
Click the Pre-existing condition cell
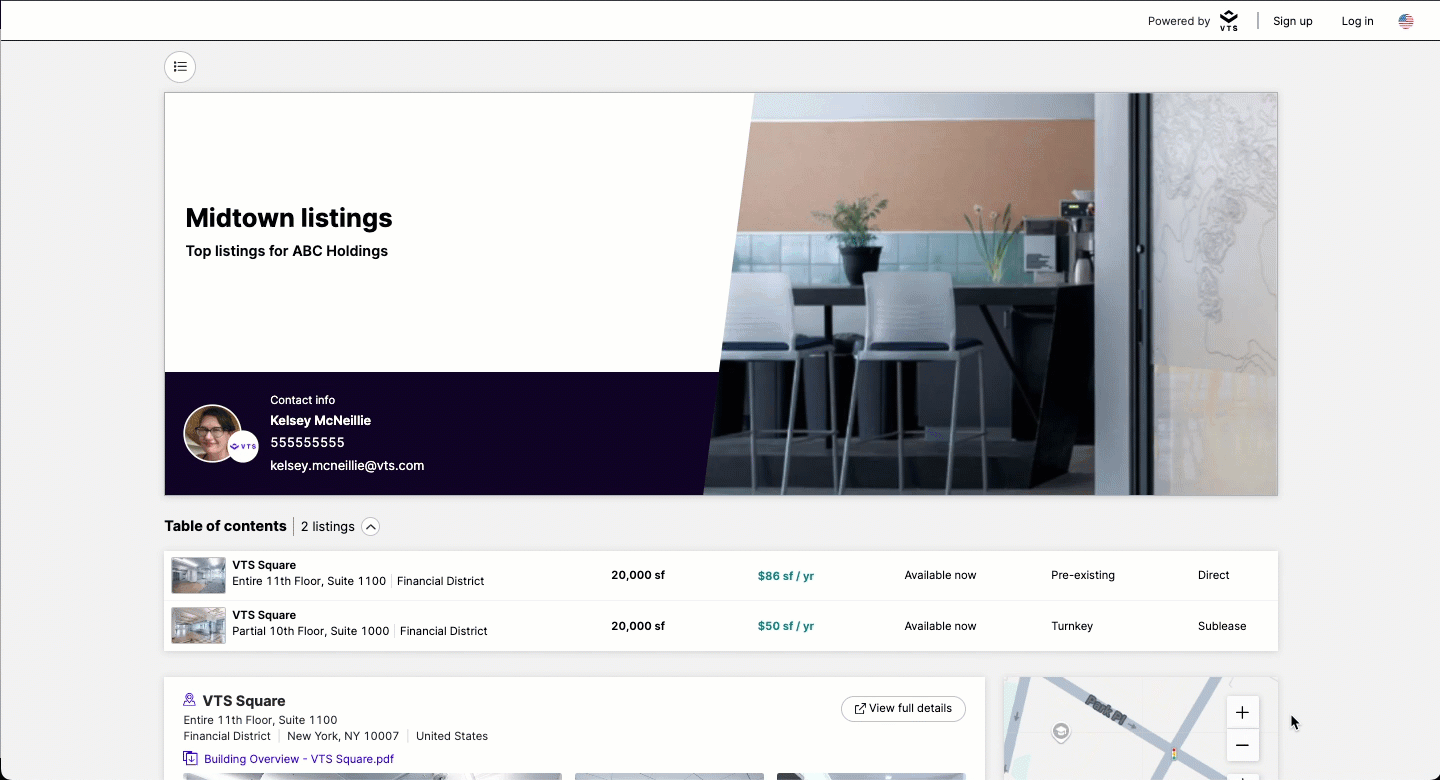(x=1083, y=575)
